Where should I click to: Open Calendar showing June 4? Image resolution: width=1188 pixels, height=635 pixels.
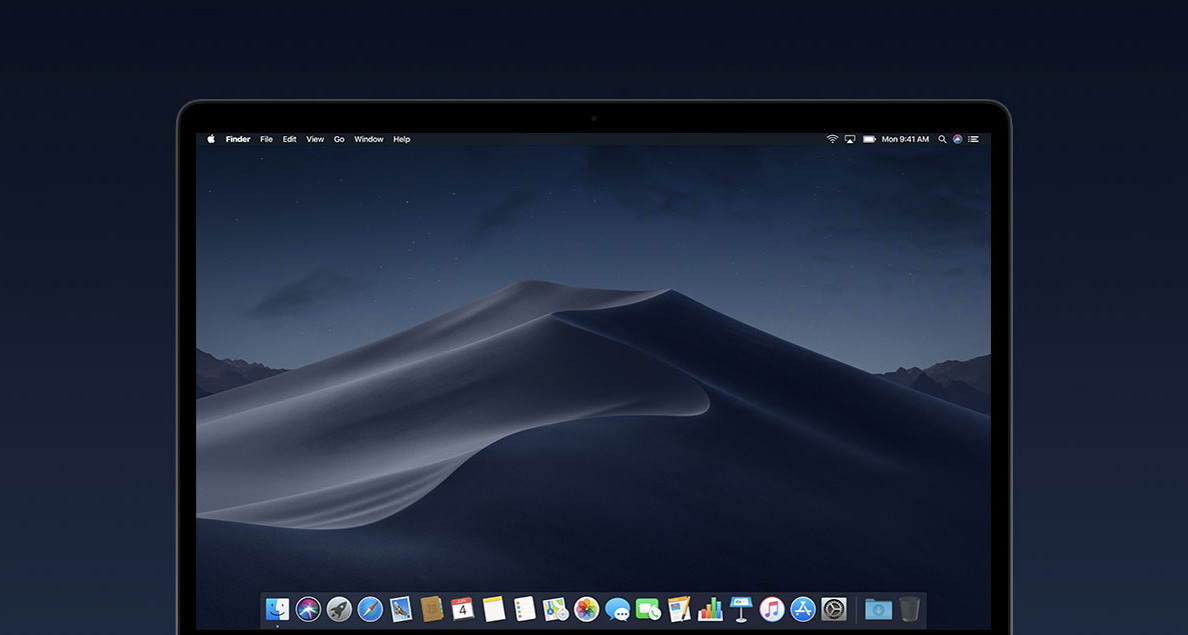pyautogui.click(x=463, y=609)
